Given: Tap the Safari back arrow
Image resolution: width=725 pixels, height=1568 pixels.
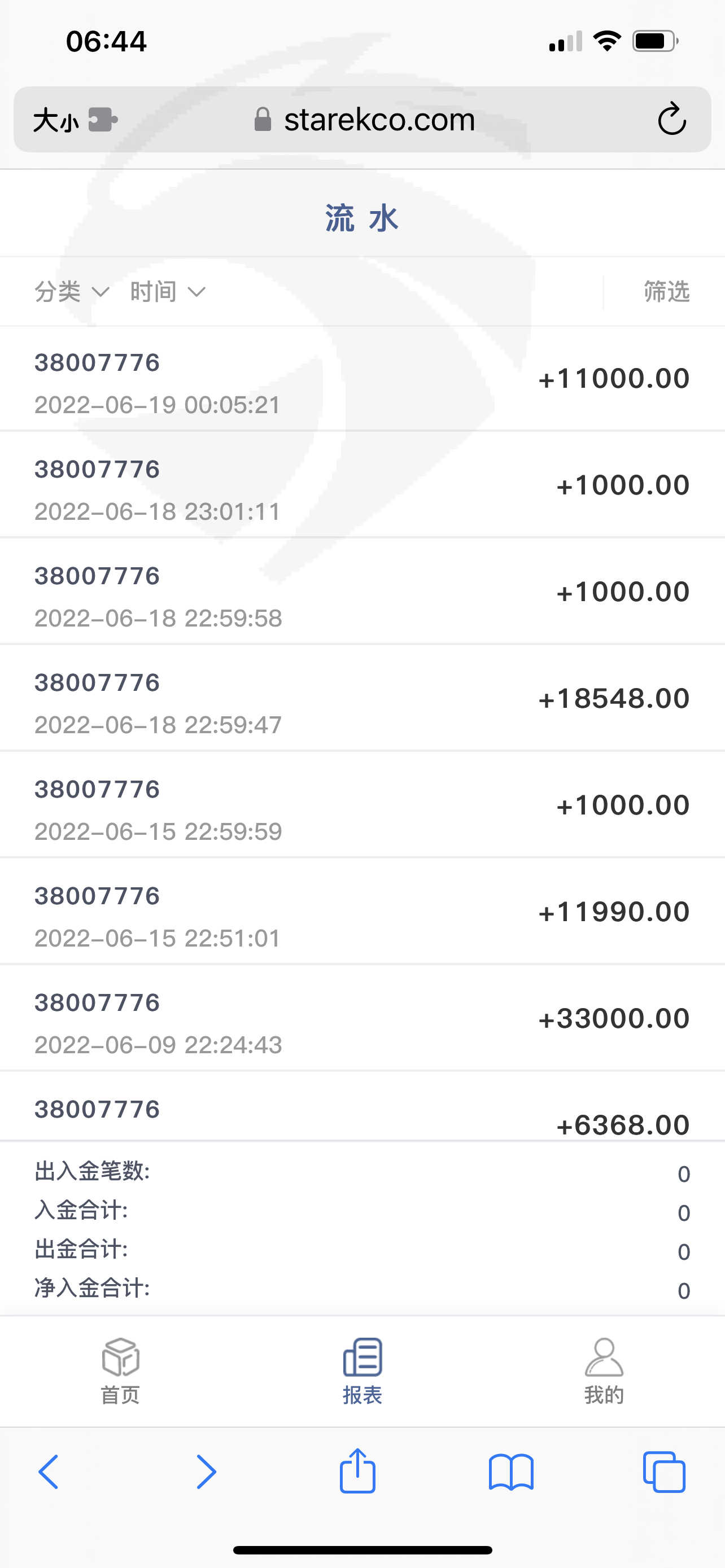Looking at the screenshot, I should [x=49, y=1472].
